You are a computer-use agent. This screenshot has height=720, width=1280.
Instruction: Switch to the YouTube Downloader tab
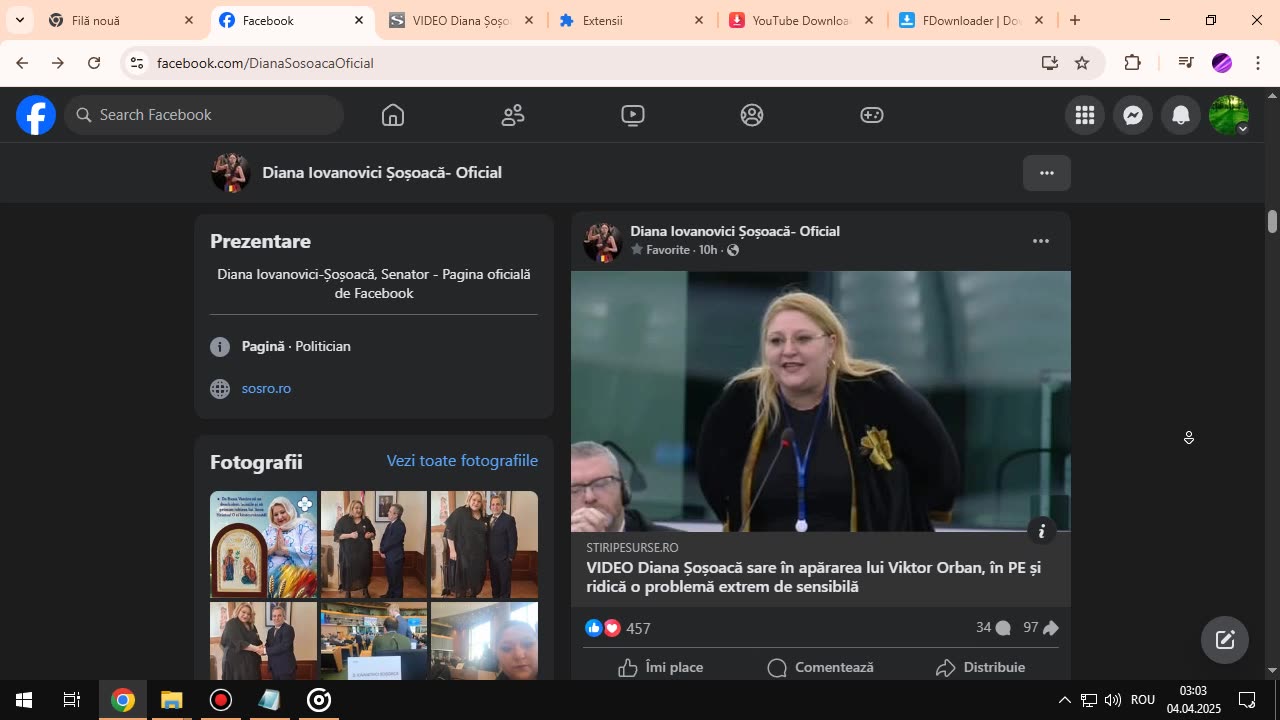coord(801,20)
